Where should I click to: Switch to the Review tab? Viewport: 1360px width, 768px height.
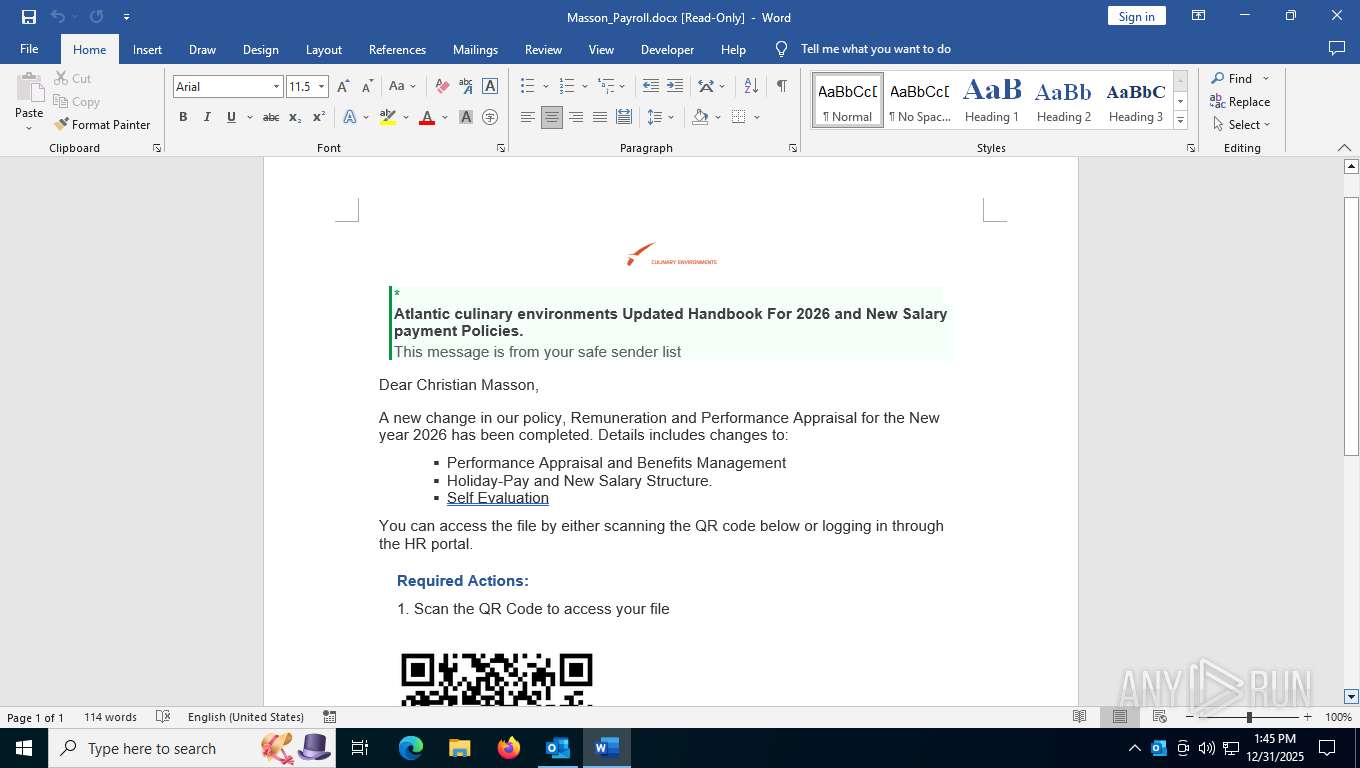(543, 49)
